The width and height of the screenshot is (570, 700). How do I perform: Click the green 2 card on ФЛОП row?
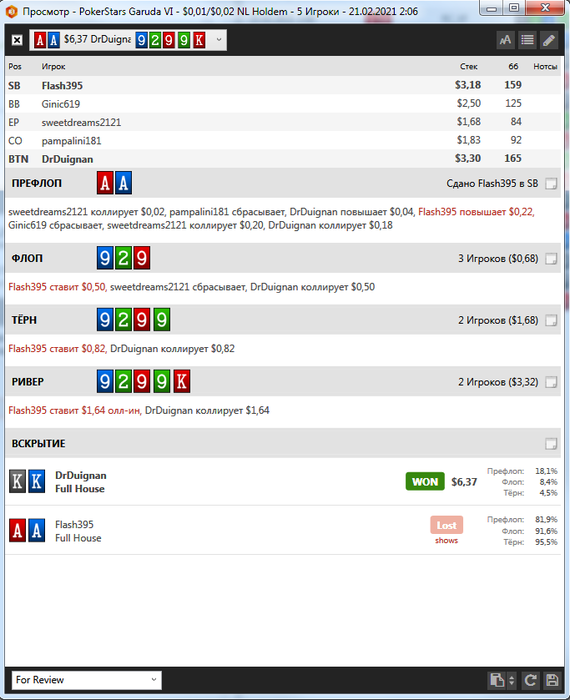123,258
